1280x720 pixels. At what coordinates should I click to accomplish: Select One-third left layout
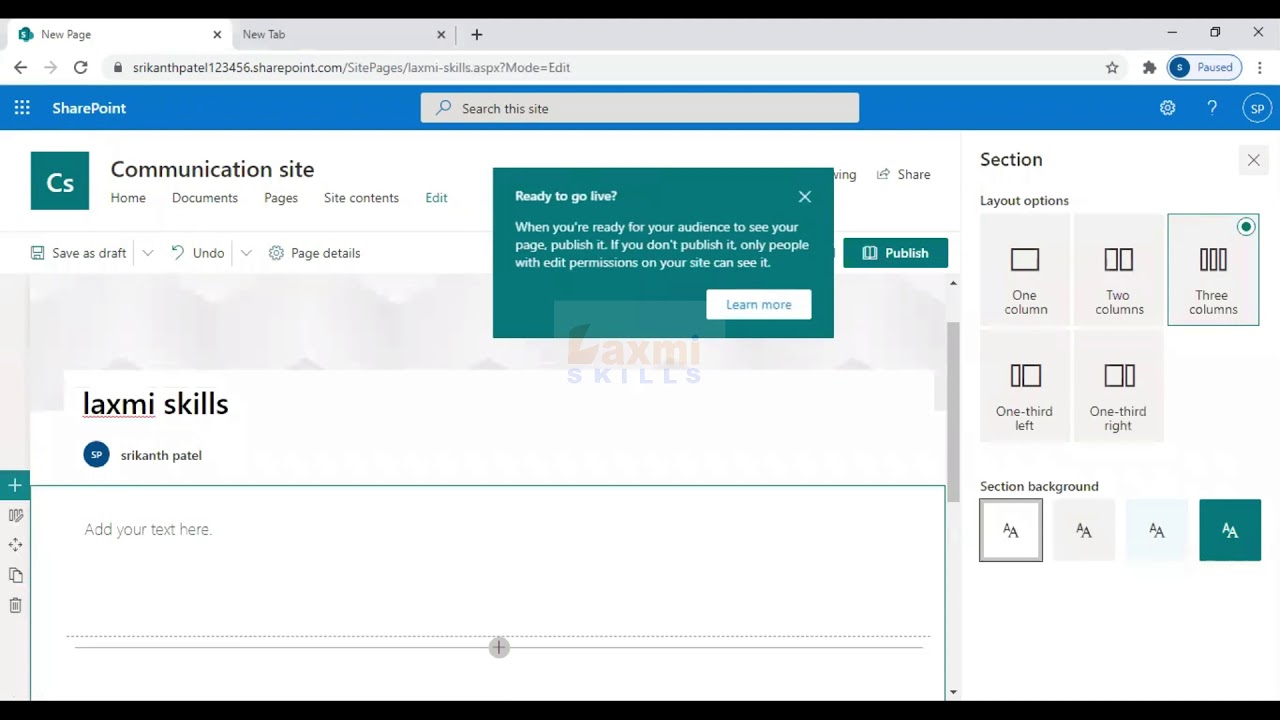click(1025, 386)
